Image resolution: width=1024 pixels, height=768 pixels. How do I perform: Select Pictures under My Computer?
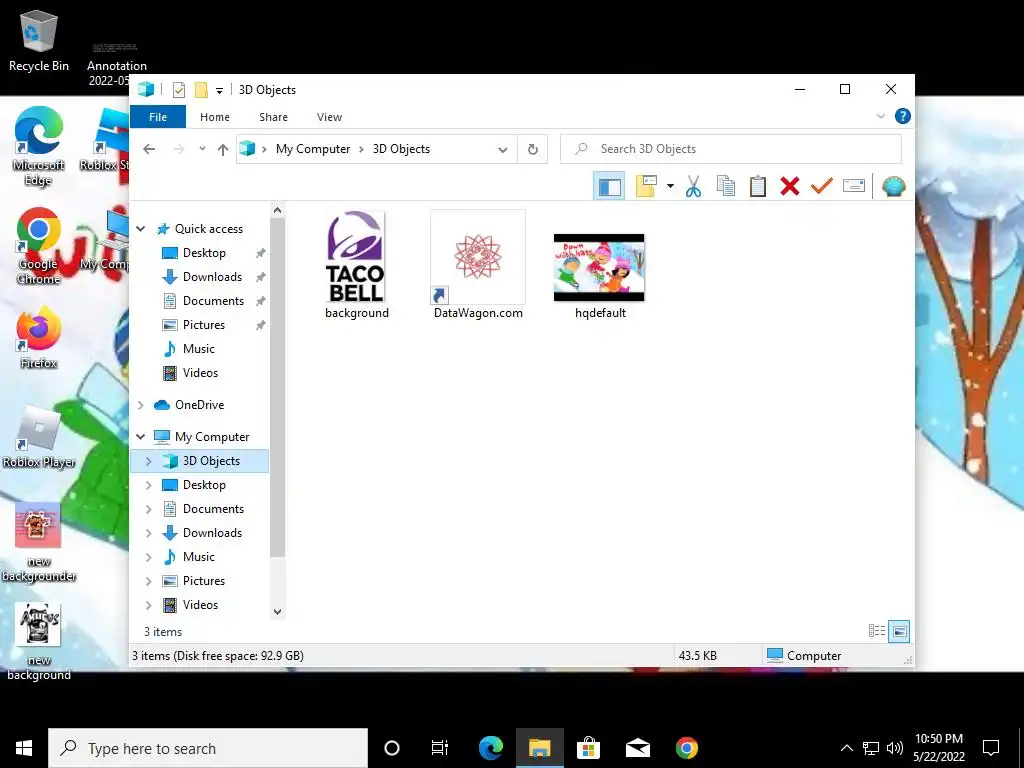204,581
